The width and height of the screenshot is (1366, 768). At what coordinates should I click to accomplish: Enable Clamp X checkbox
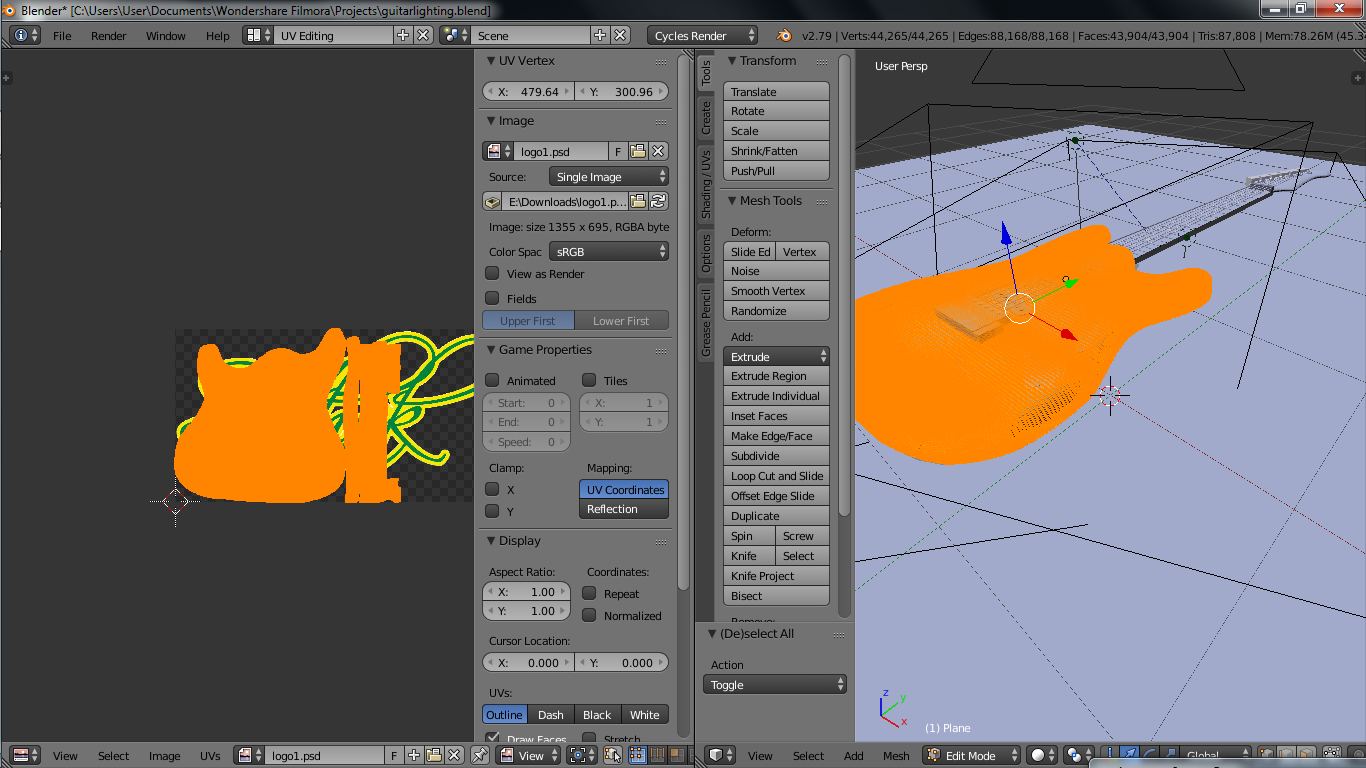coord(492,489)
